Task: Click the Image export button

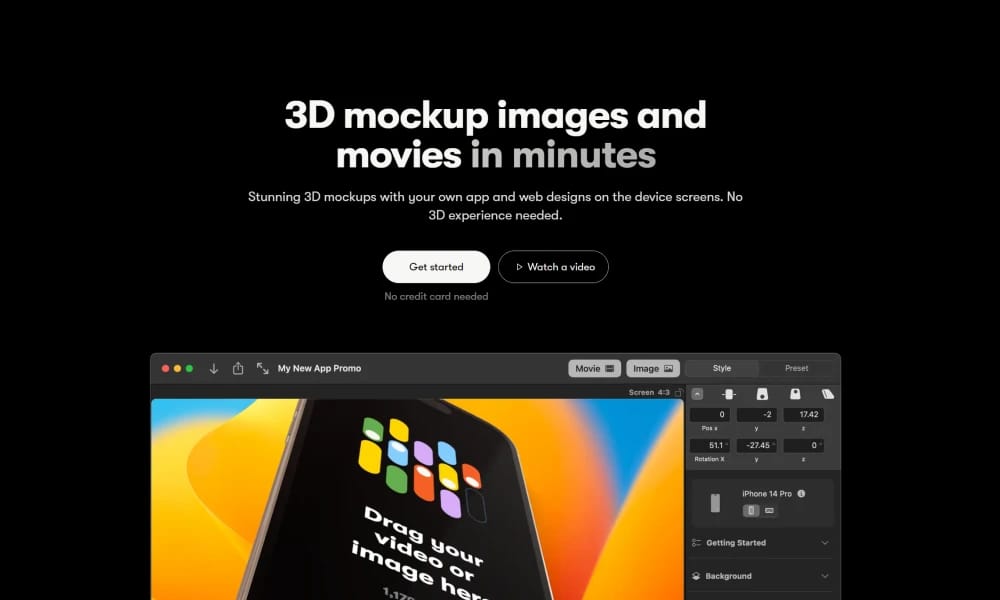Action: pyautogui.click(x=653, y=369)
